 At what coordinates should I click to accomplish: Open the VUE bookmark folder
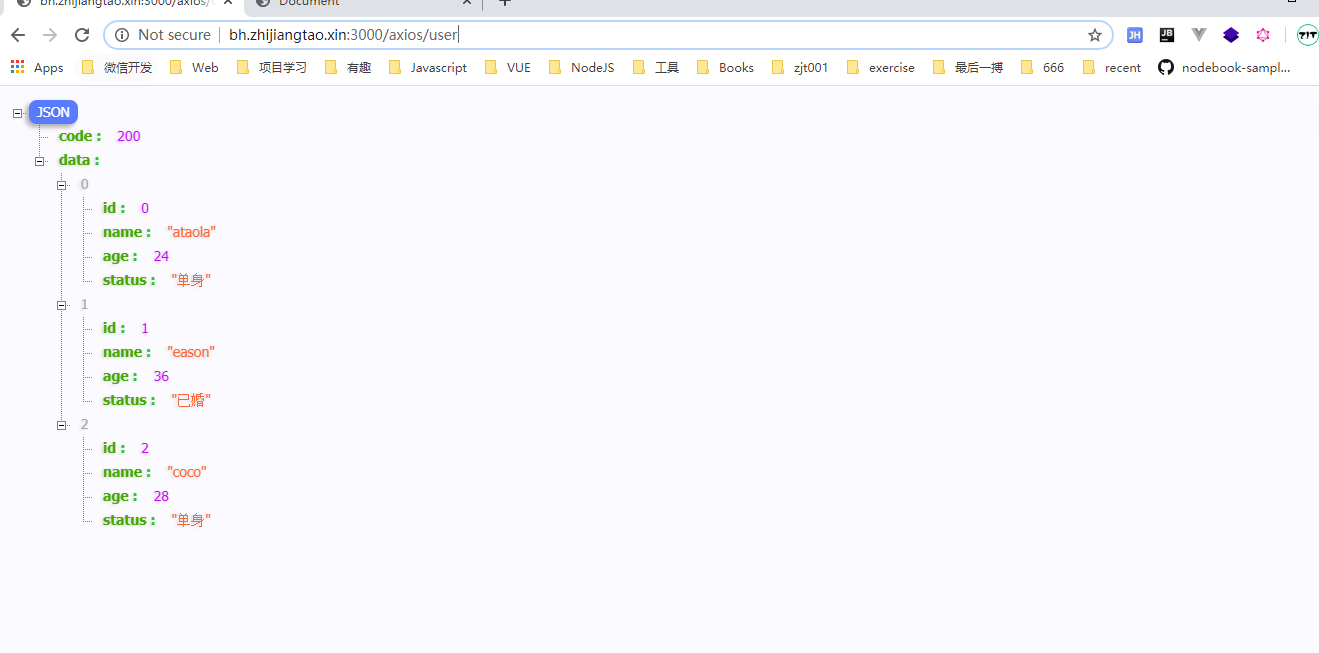(508, 67)
